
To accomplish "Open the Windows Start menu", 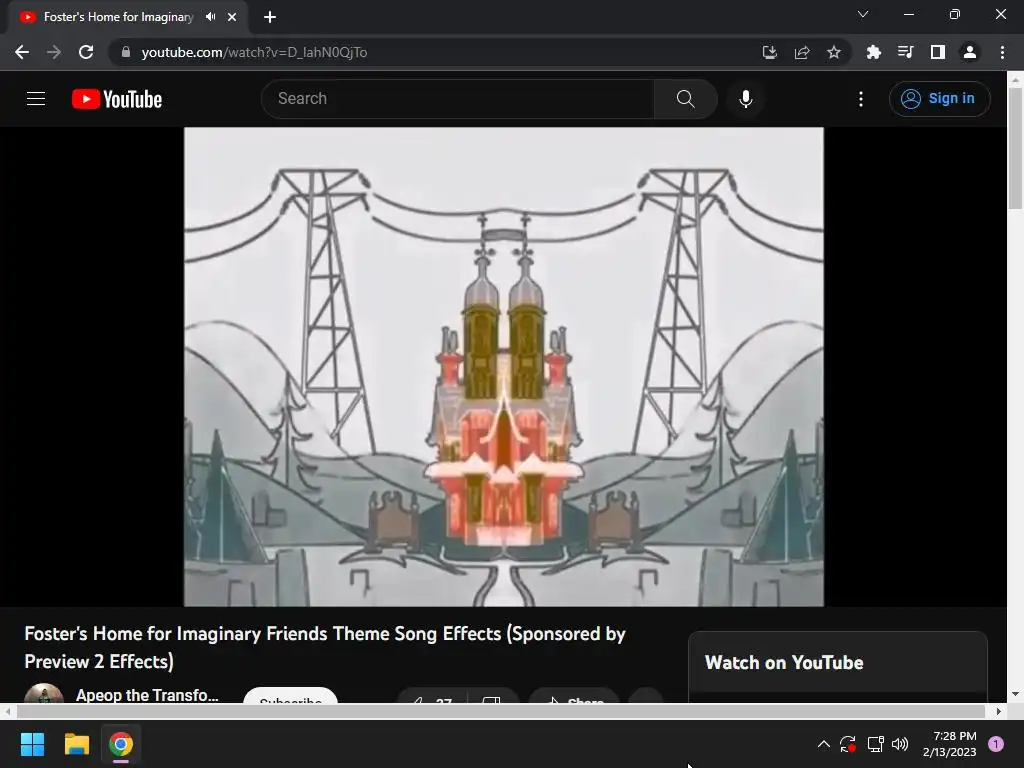I will (33, 744).
